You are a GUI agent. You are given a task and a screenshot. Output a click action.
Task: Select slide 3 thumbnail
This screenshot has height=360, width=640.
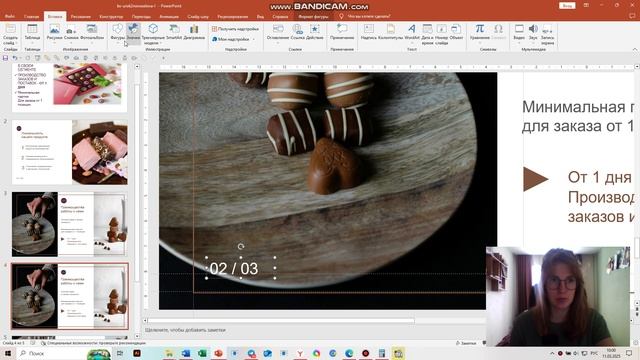pos(70,224)
